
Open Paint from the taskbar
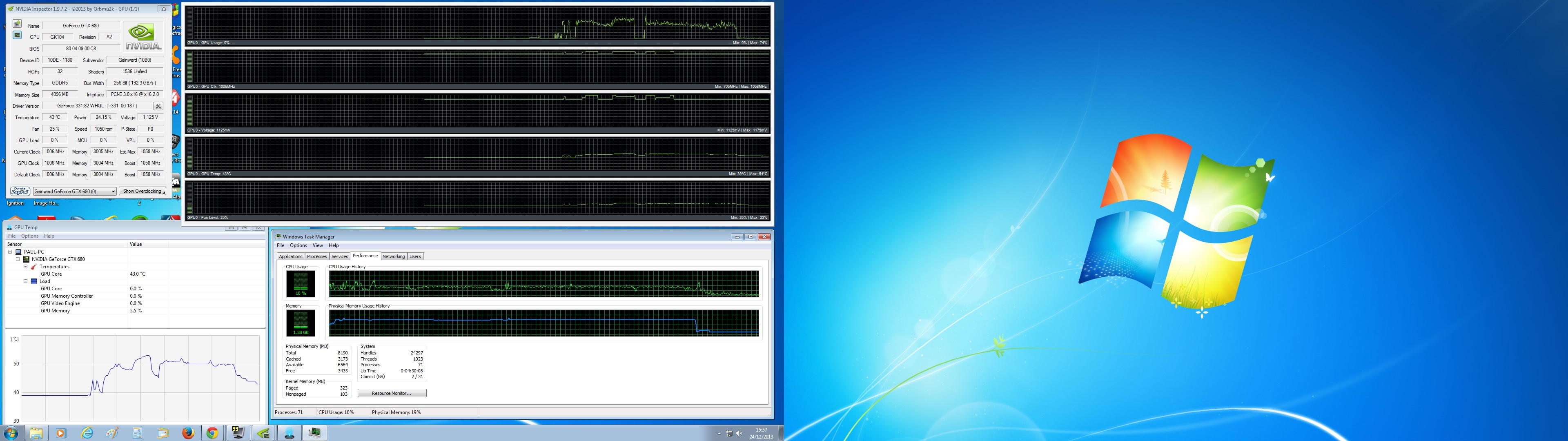click(112, 433)
